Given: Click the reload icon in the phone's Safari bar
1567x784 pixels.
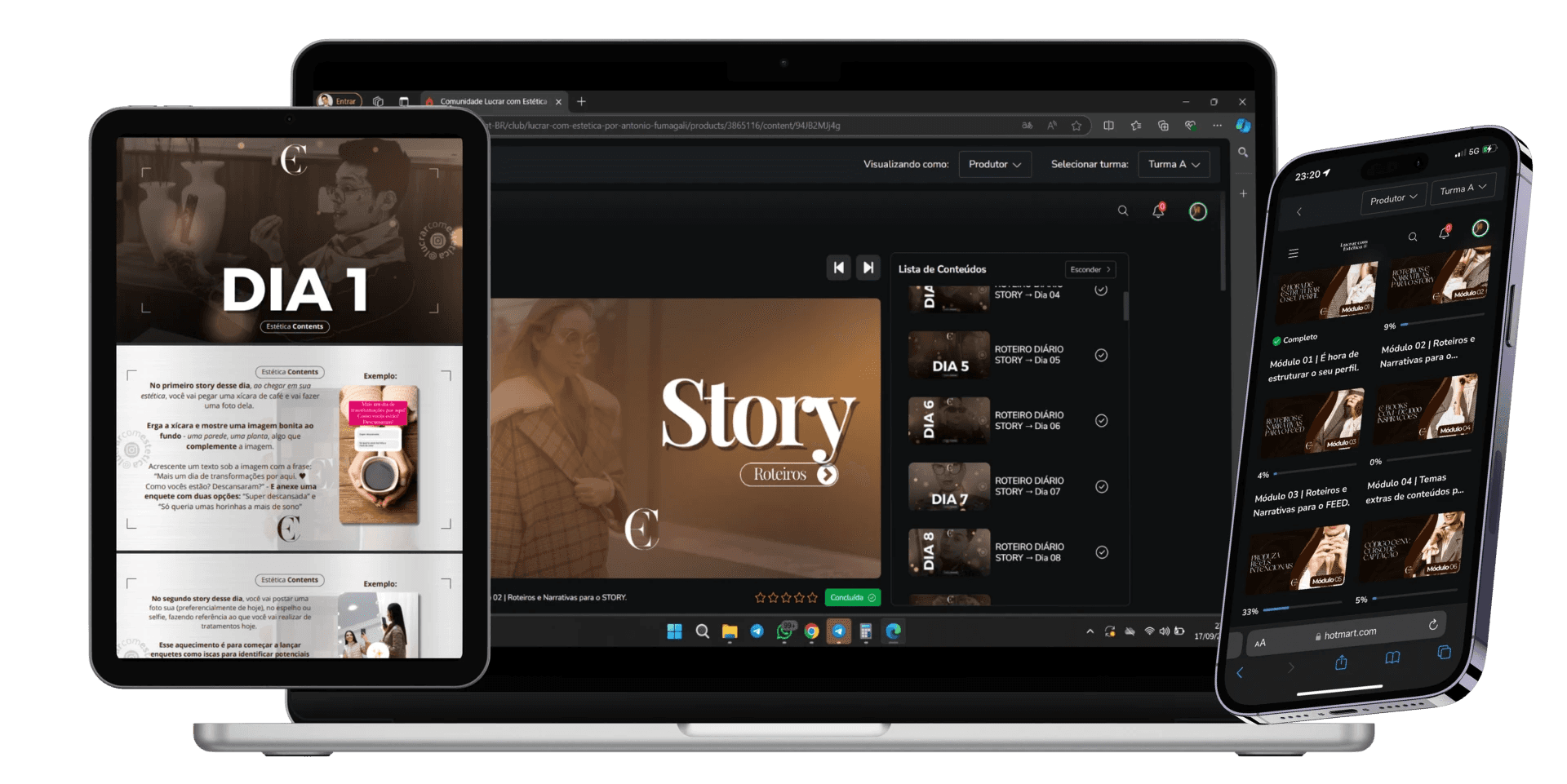Looking at the screenshot, I should point(1433,624).
